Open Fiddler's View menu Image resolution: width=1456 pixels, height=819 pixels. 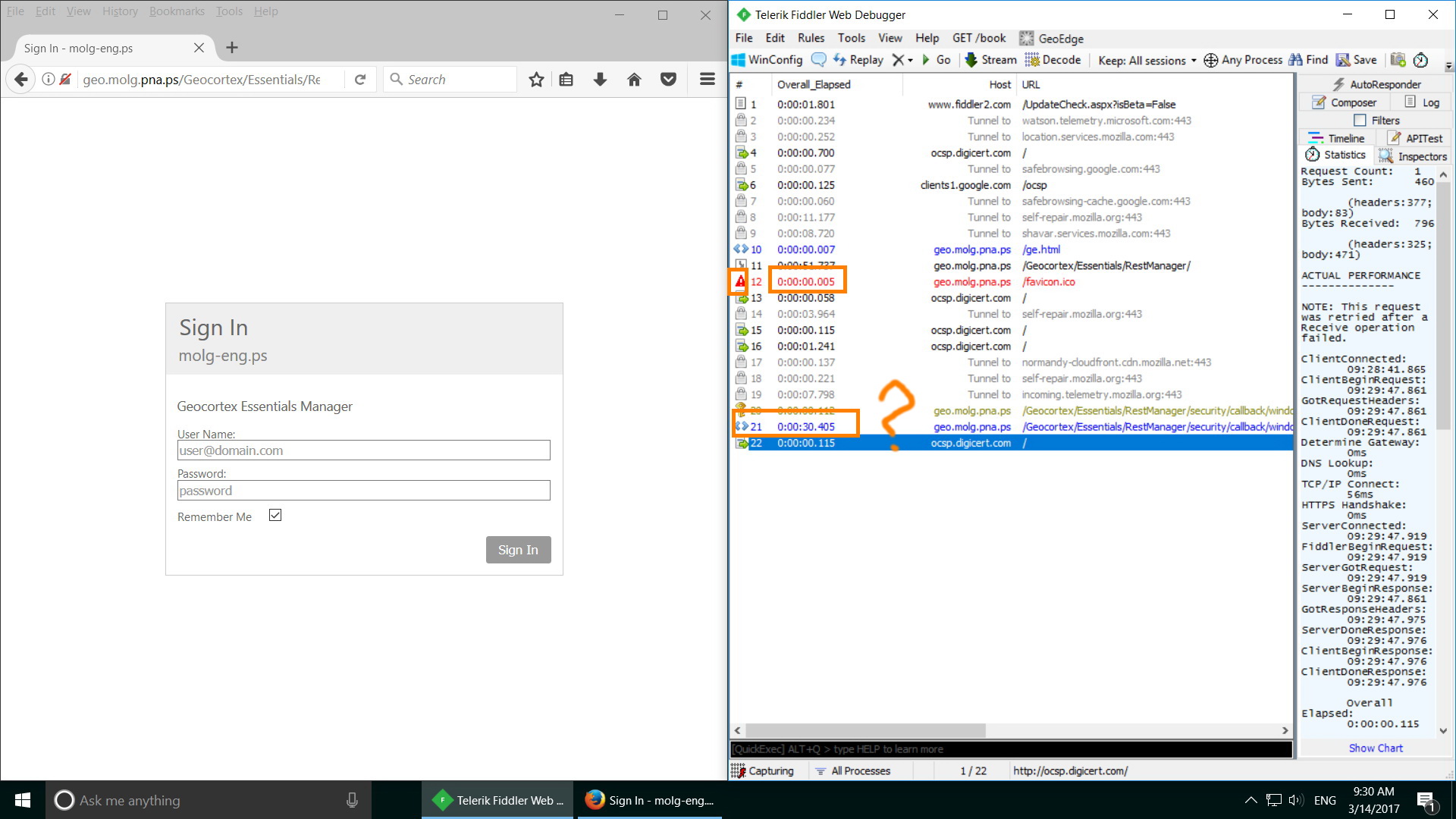click(890, 38)
